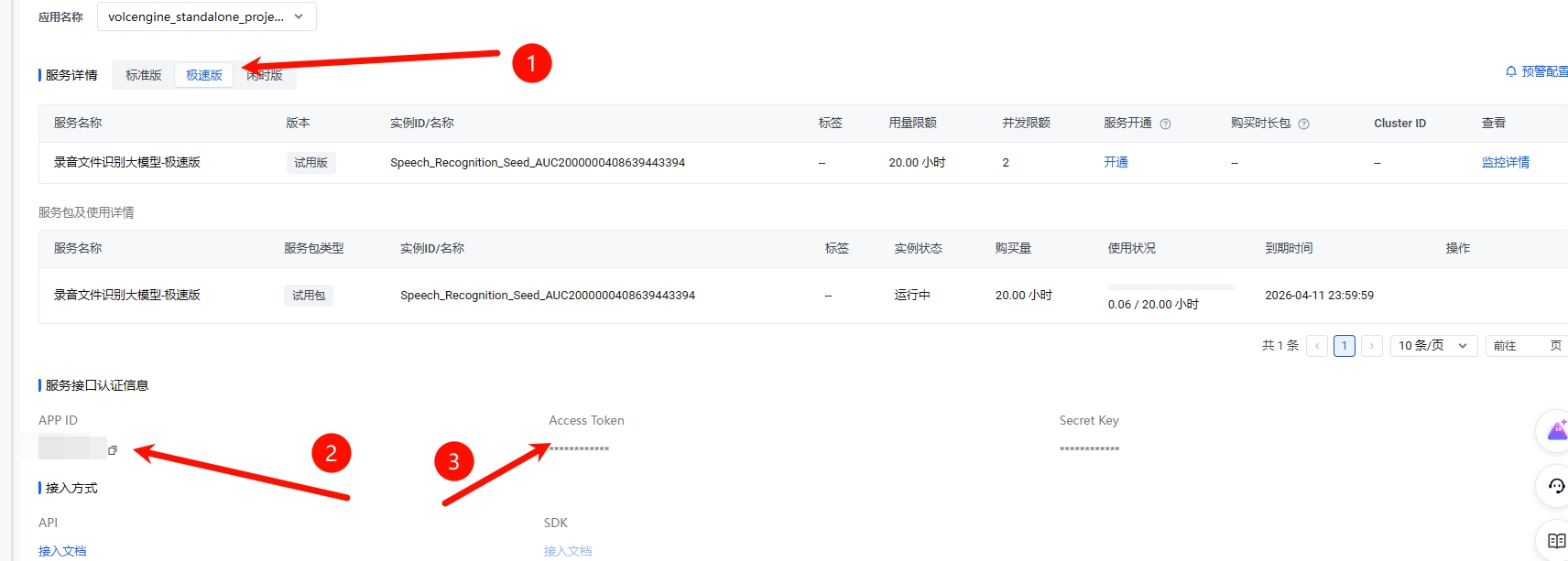
Task: Click the 服务开通 help question-mark icon
Action: pyautogui.click(x=1165, y=124)
